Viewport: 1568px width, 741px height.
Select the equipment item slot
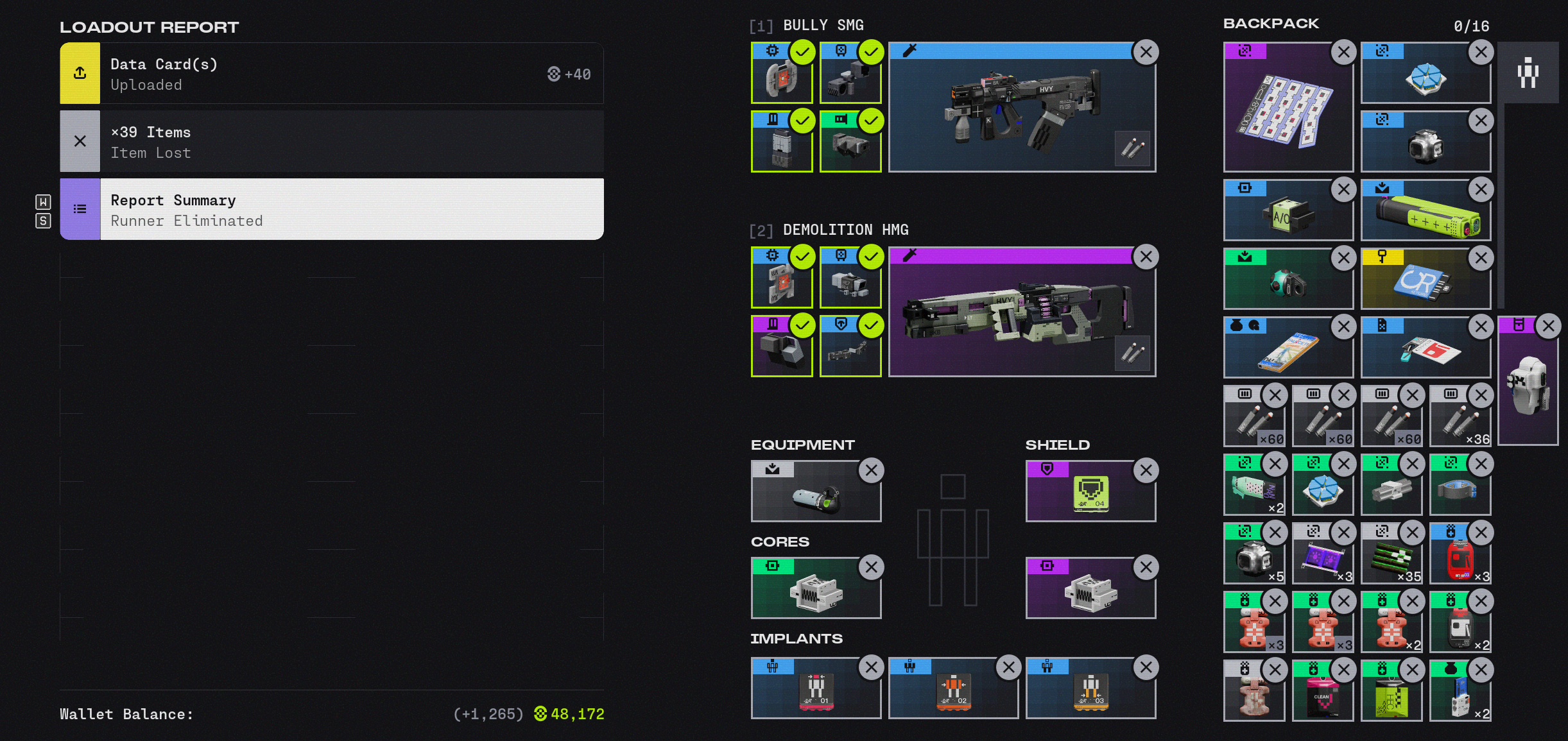(x=816, y=491)
